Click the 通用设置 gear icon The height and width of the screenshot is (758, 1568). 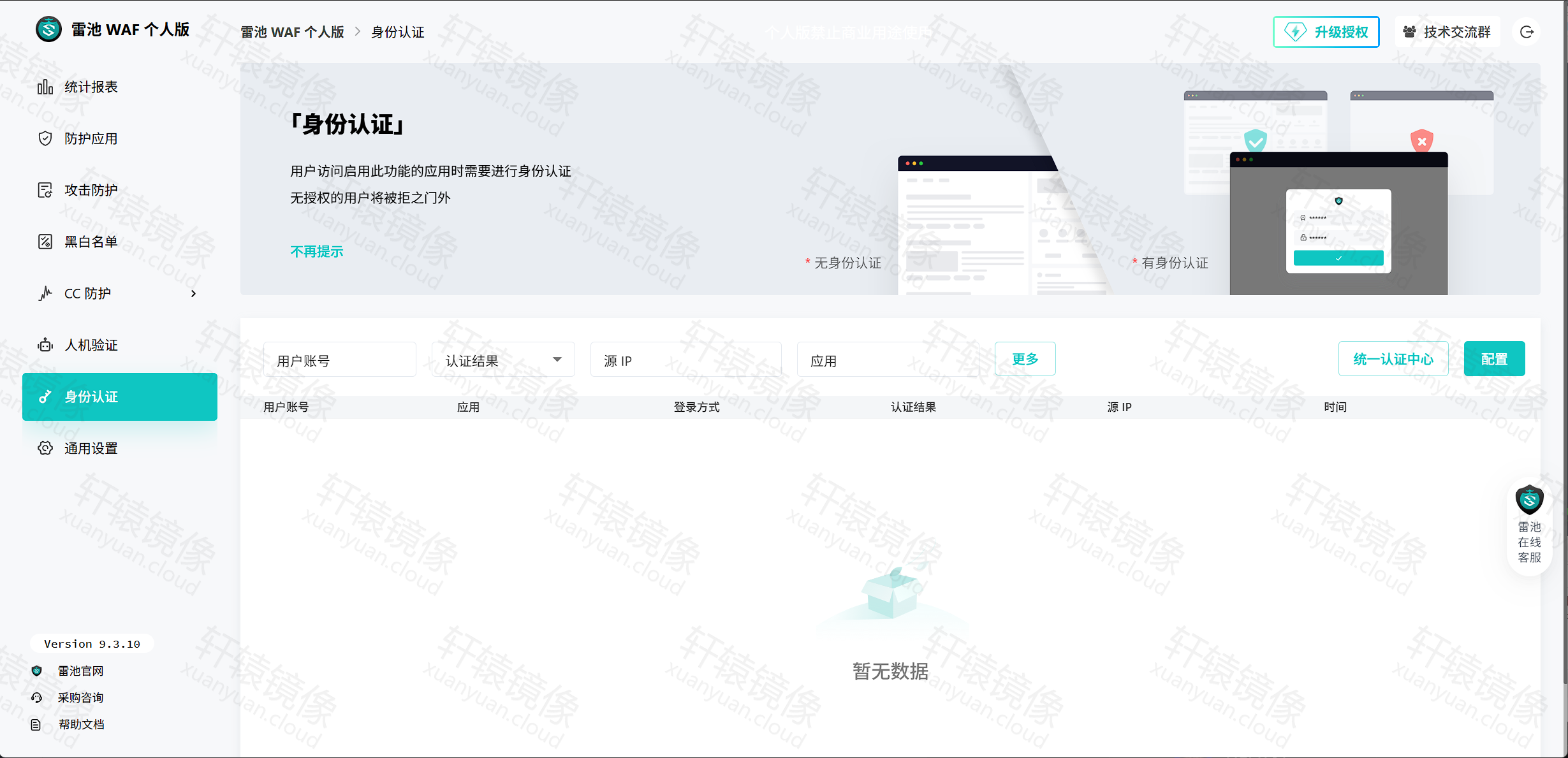[45, 448]
